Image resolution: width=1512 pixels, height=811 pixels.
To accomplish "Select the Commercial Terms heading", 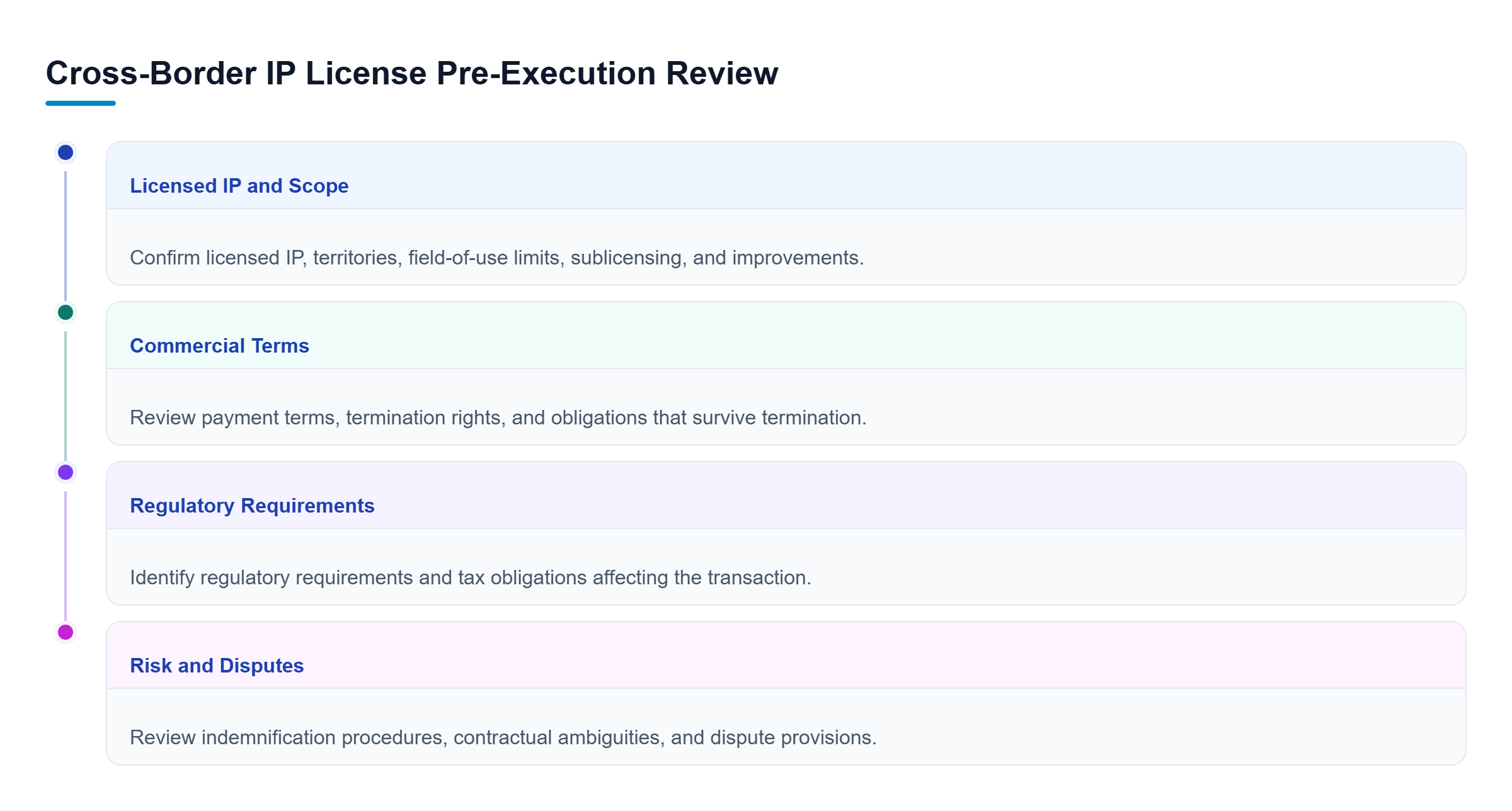I will point(219,346).
